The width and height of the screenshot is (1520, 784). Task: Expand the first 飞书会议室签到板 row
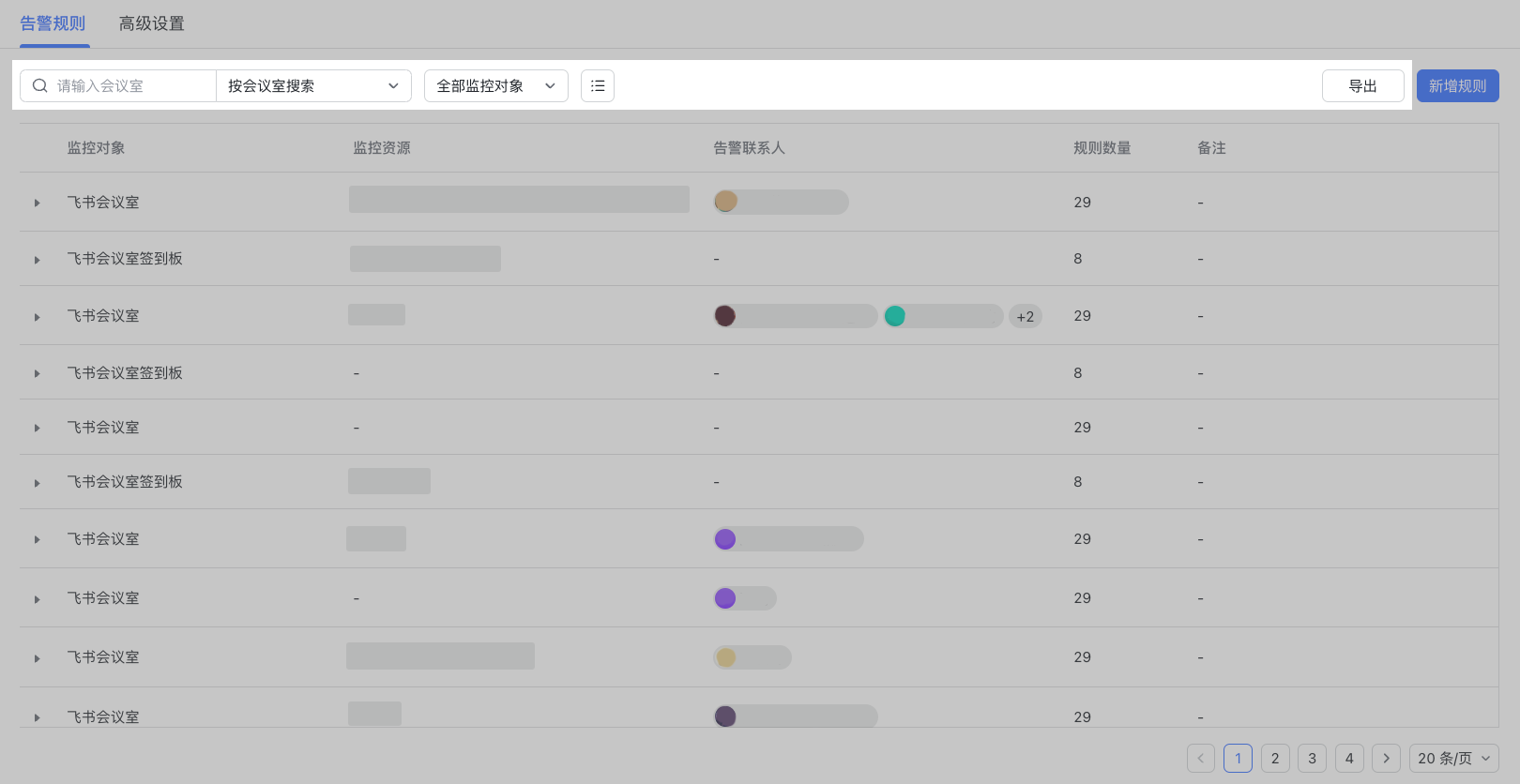[38, 260]
